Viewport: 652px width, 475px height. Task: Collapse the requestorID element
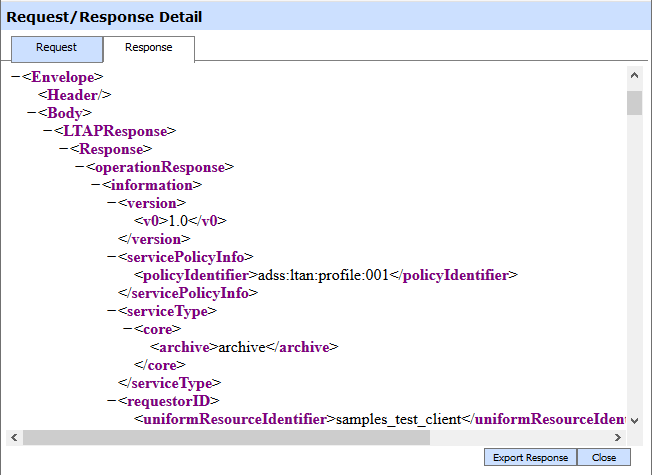coord(110,401)
